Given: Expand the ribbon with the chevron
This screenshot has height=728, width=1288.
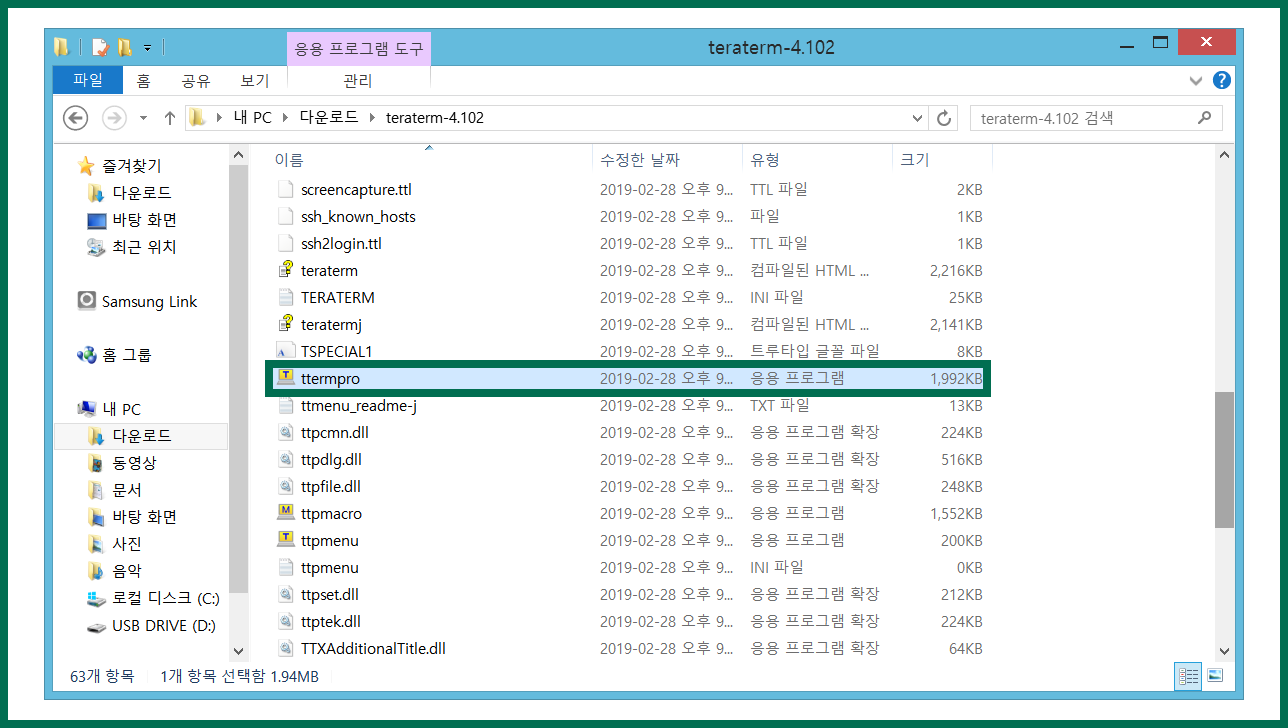Looking at the screenshot, I should pos(1196,80).
